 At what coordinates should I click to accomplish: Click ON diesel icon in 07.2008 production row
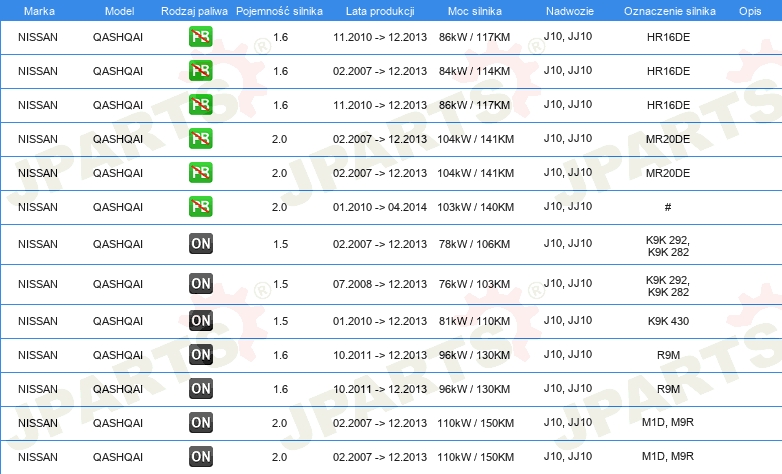point(201,283)
